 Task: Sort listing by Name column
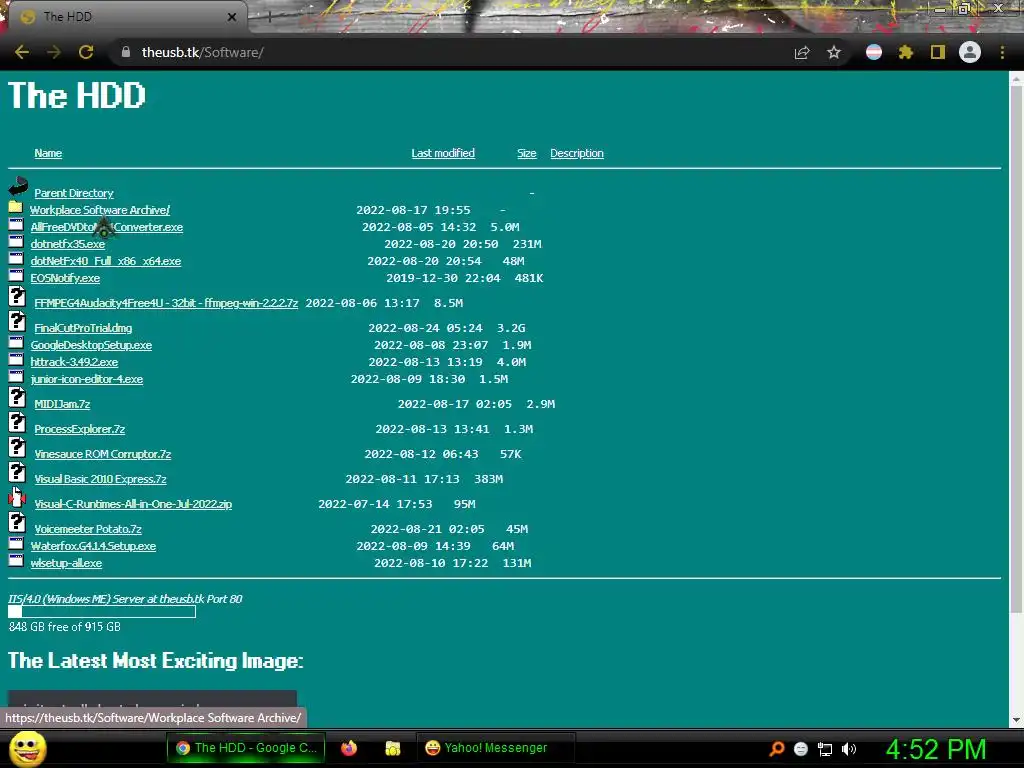[48, 153]
